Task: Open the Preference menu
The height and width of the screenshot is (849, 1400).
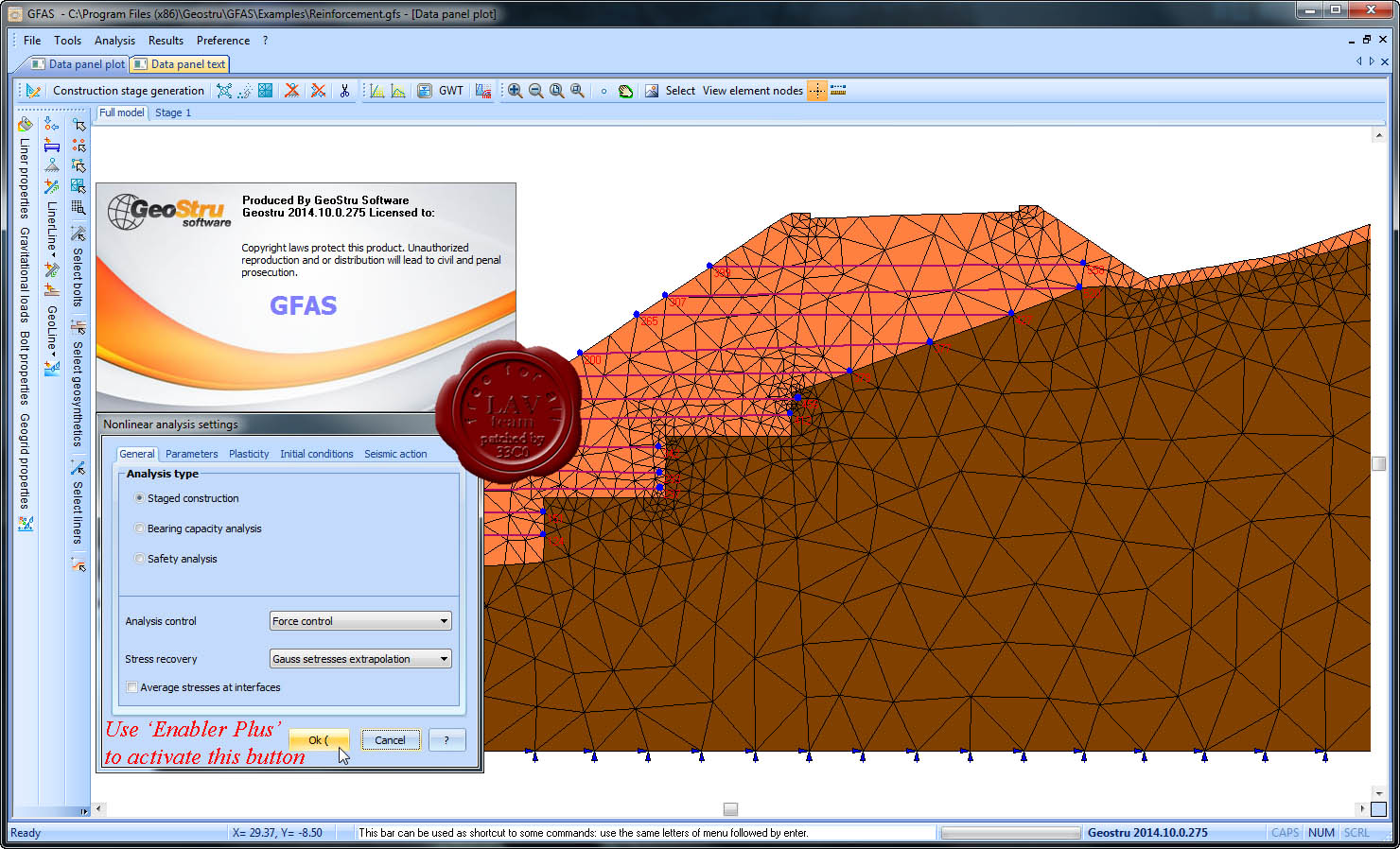Action: click(x=223, y=41)
